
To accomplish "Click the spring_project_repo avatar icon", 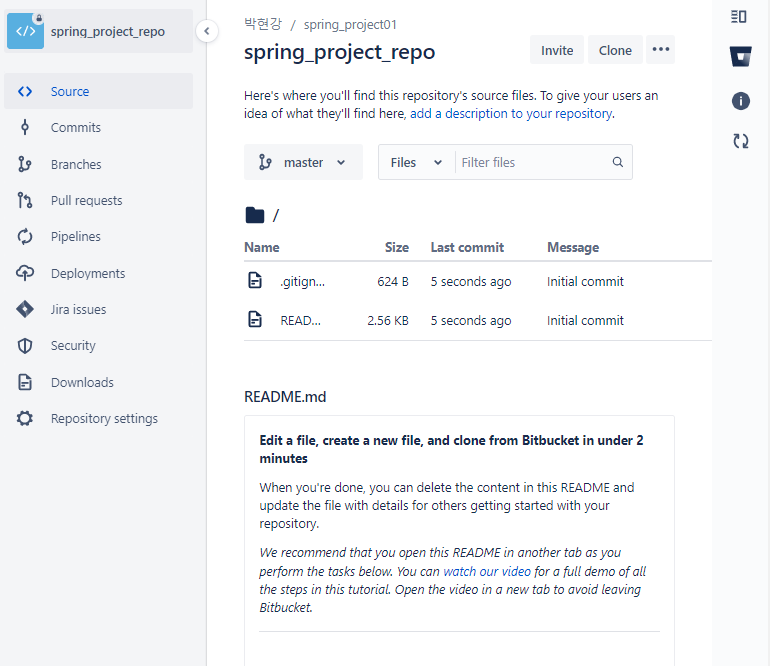I will click(26, 31).
